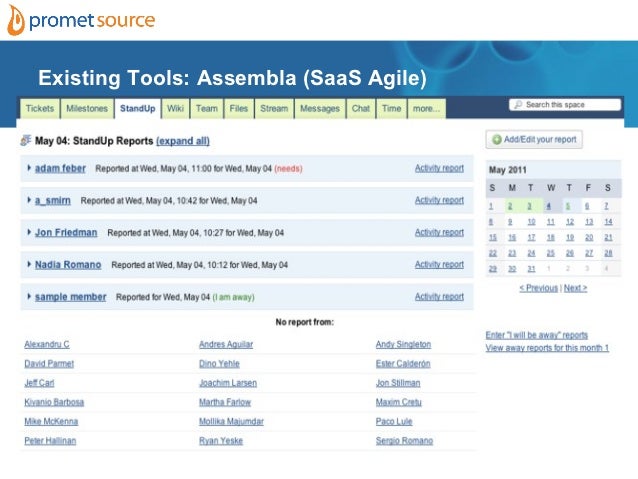638x479 pixels.
Task: Open David Parmet's name link
Action: pos(49,363)
